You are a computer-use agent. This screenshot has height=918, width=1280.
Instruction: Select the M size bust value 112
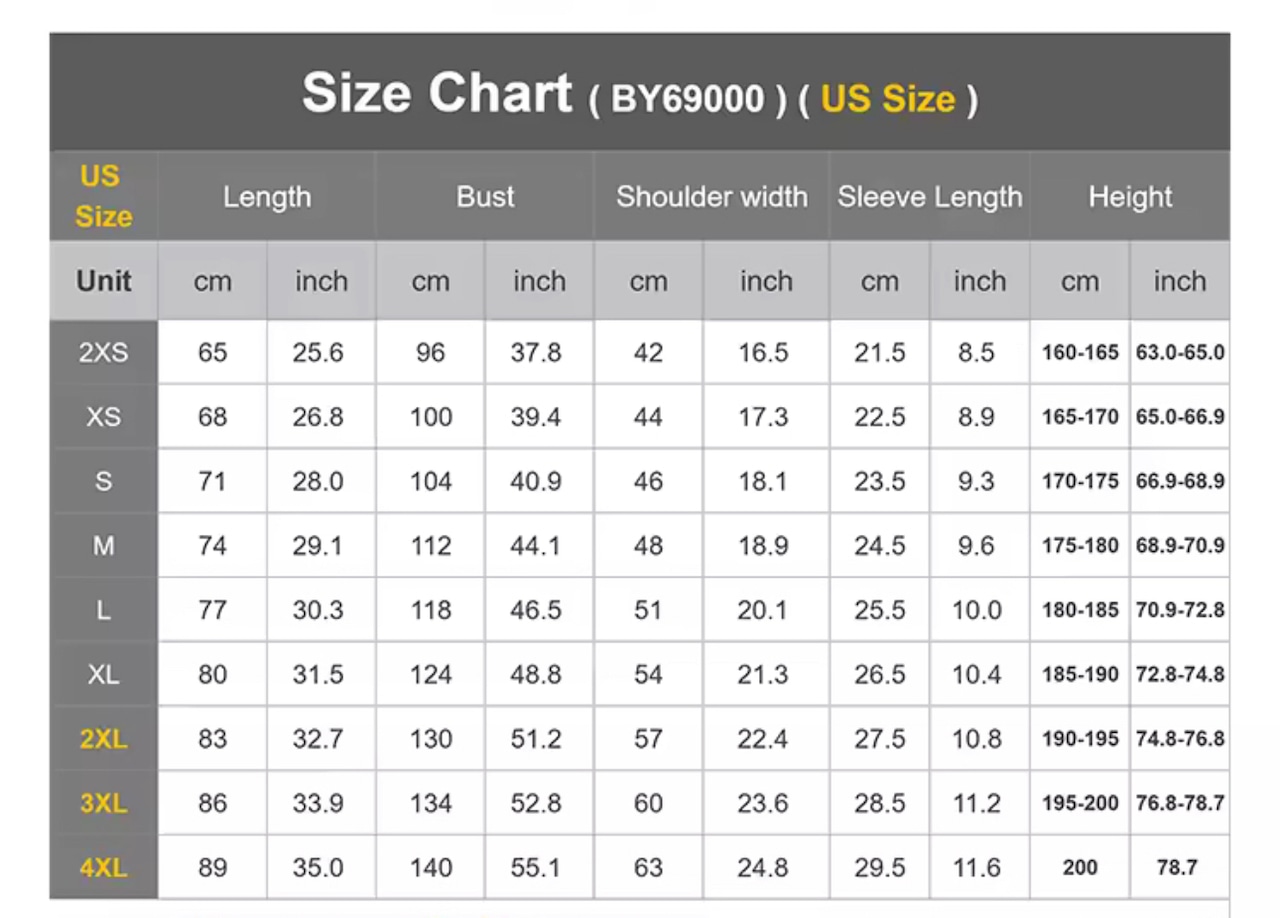point(430,546)
